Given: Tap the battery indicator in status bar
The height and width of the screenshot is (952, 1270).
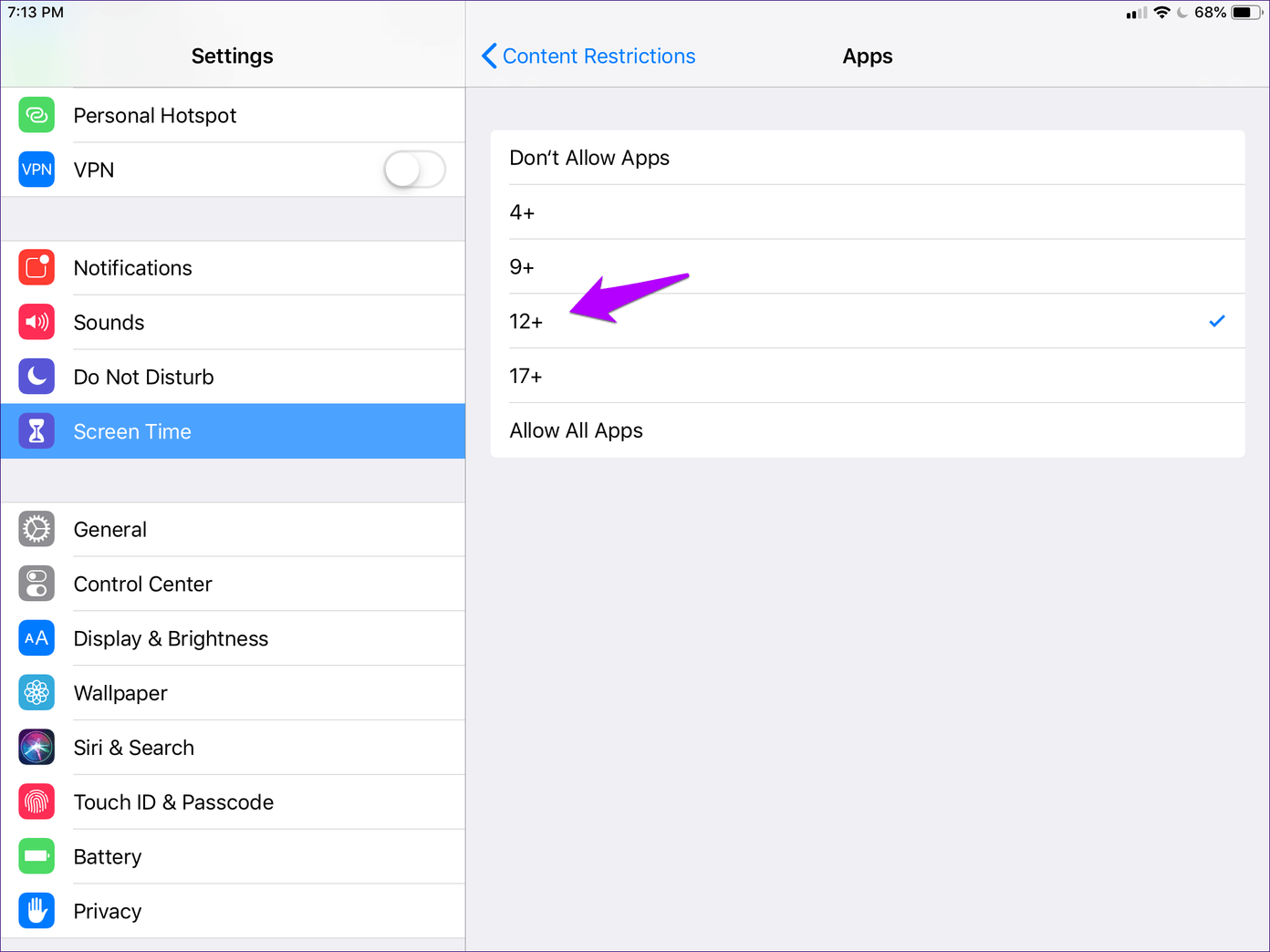Looking at the screenshot, I should click(x=1245, y=13).
